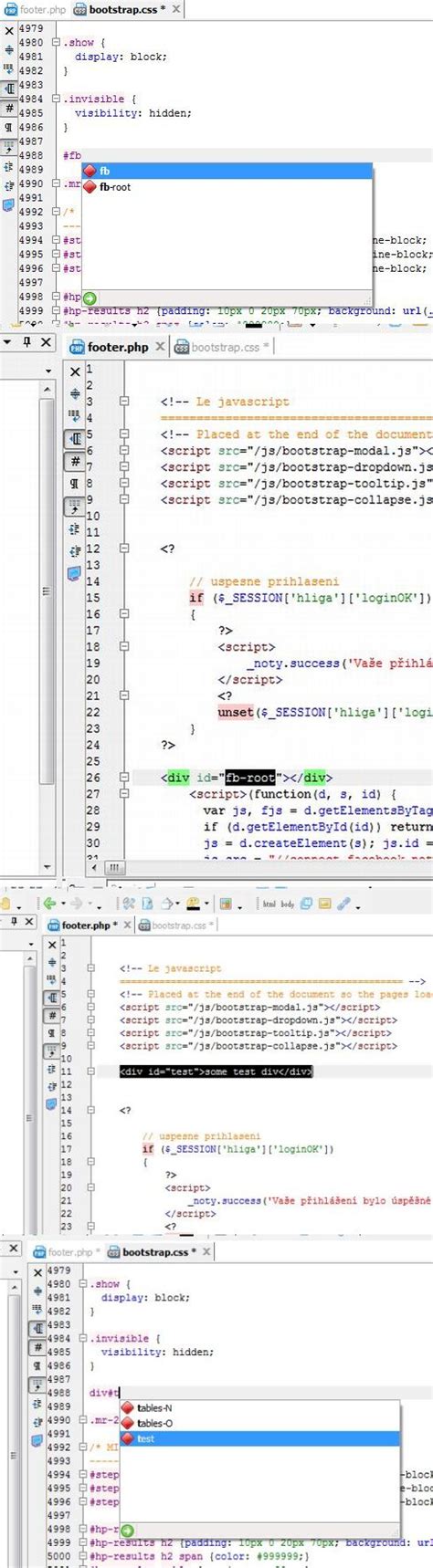Toggle line numbers (#) in div#t window

pyautogui.click(x=37, y=1347)
